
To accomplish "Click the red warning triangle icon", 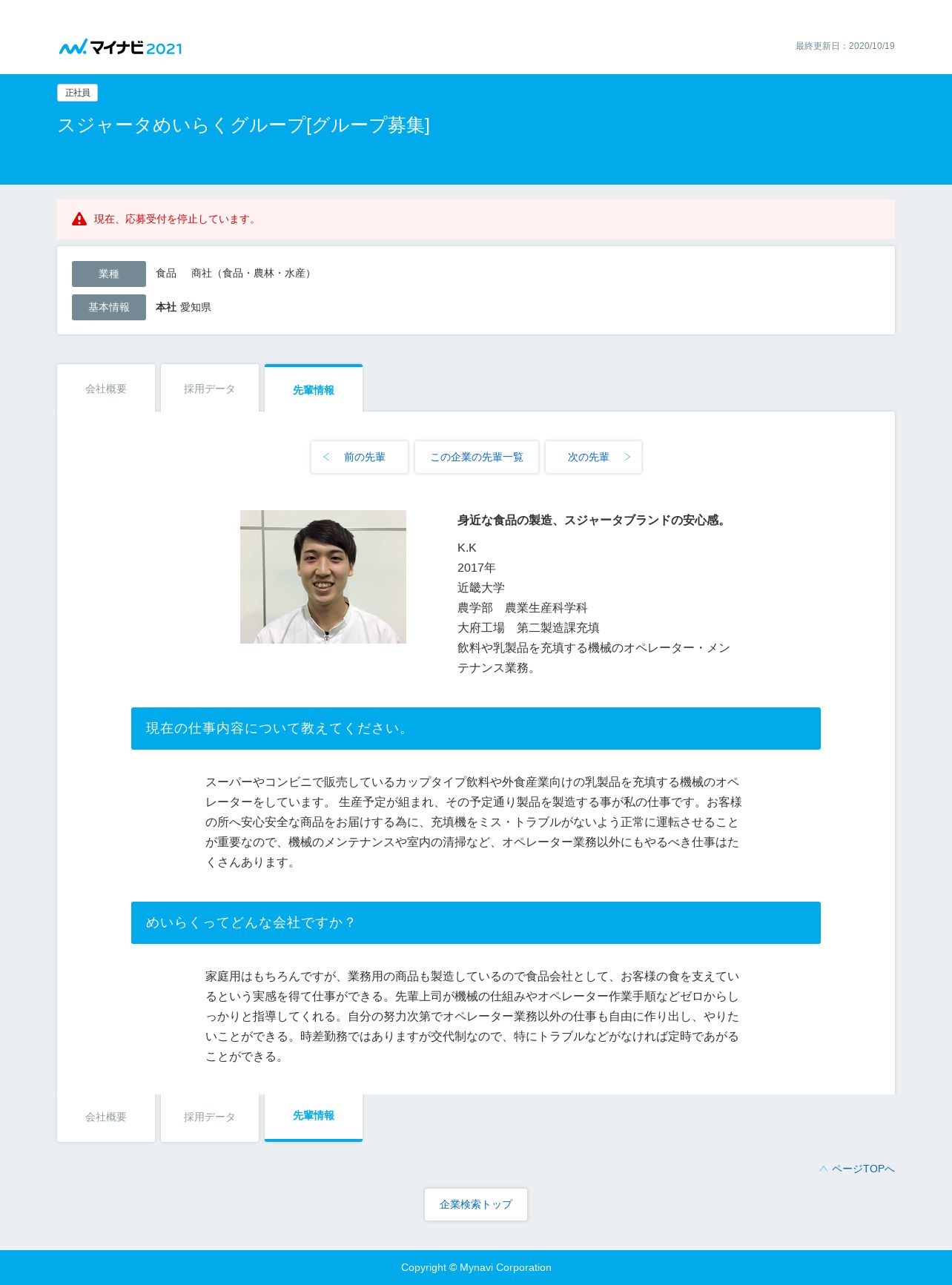I will coord(79,219).
